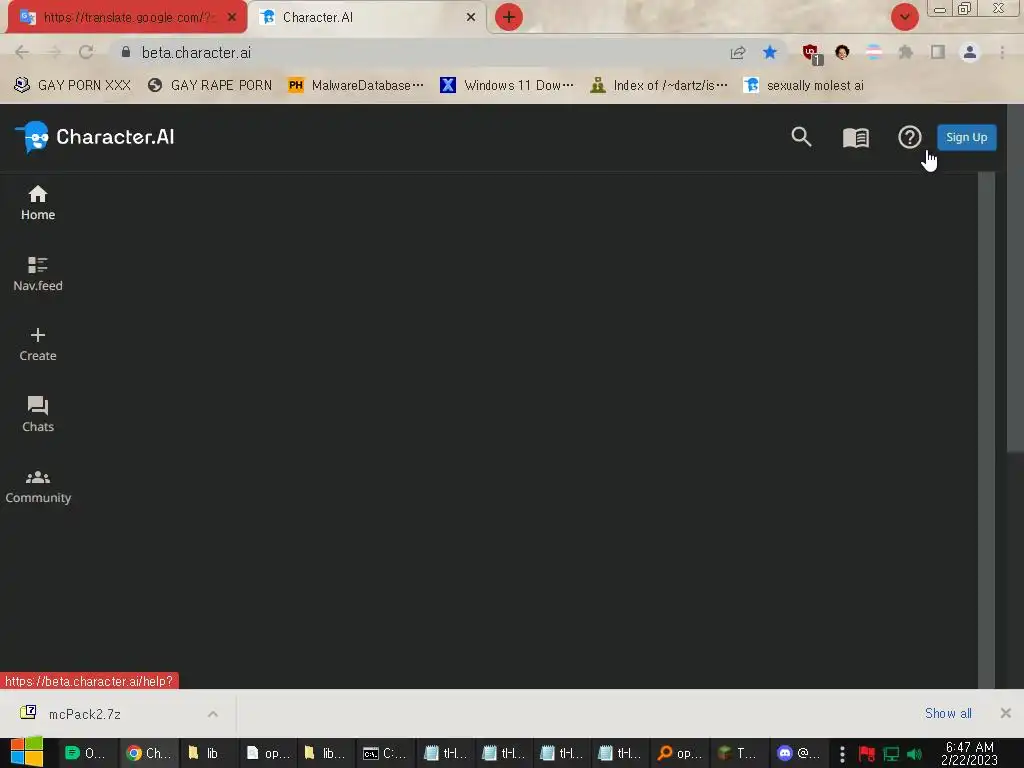The image size is (1024, 768).
Task: Go back with the browser back arrow
Action: [x=22, y=52]
